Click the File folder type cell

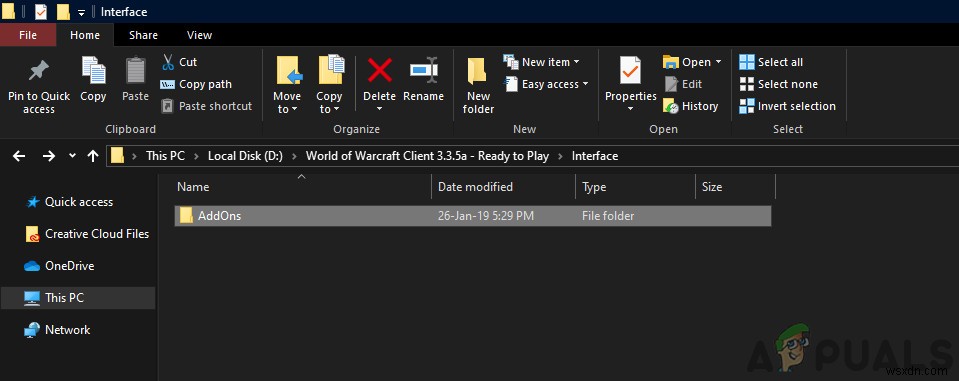[608, 216]
